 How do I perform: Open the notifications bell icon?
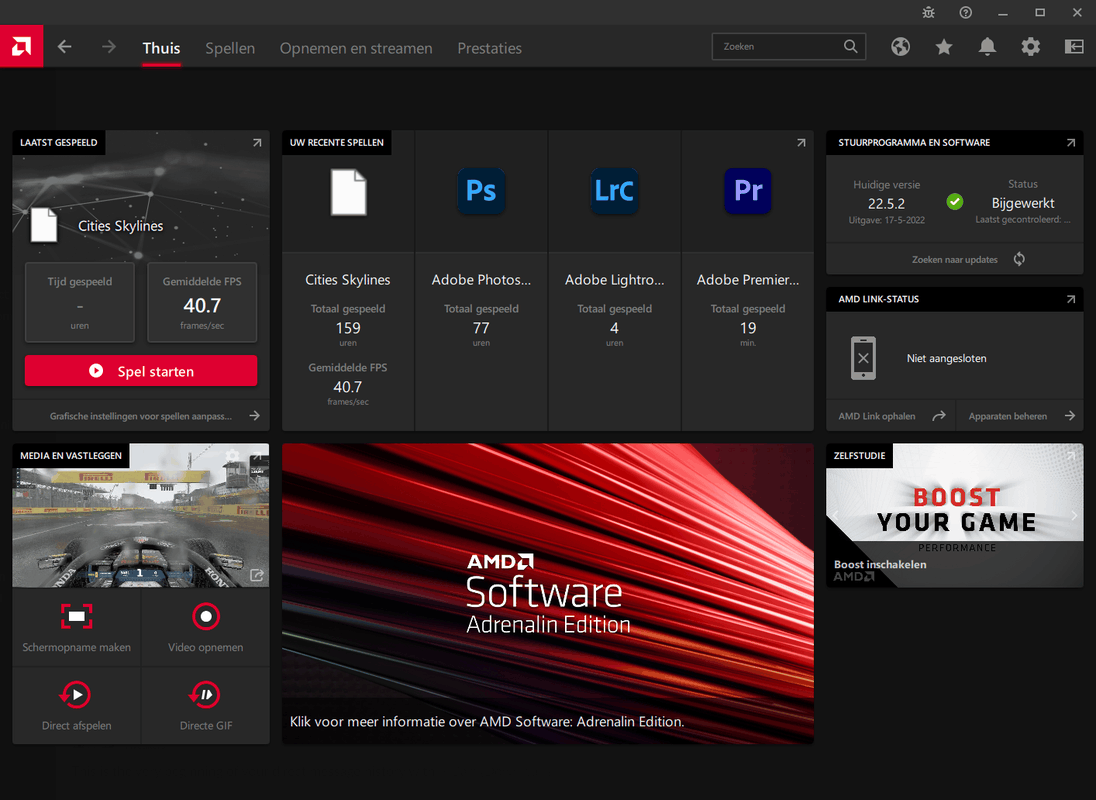coord(987,46)
